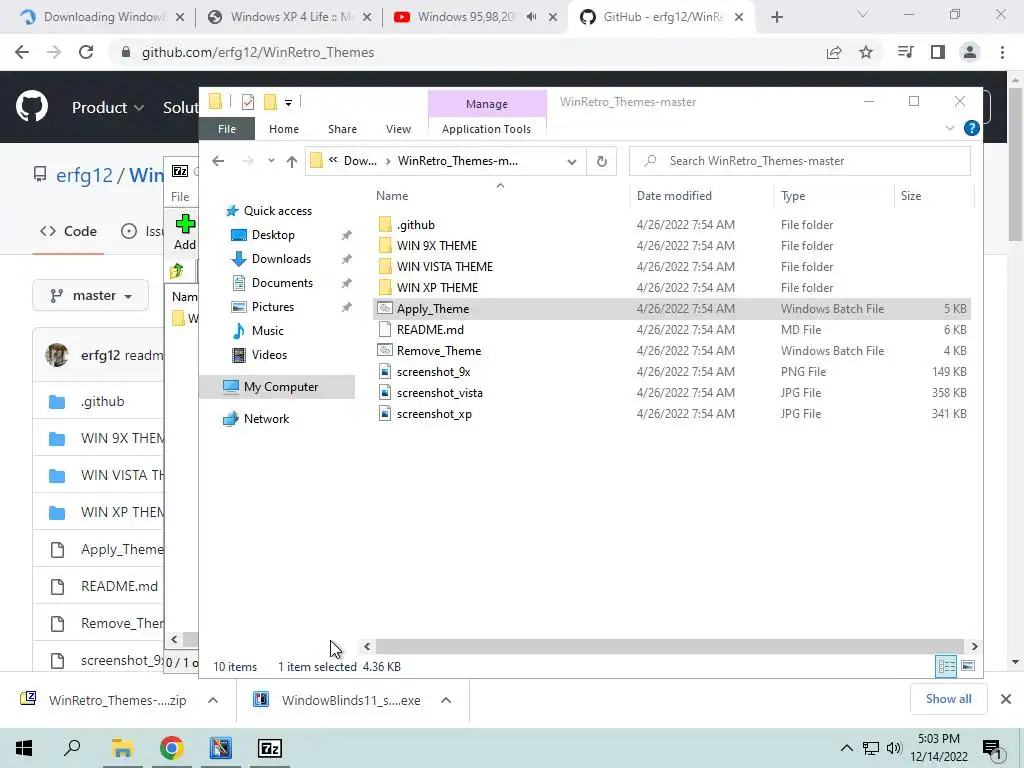
Task: Click the Explorer horizontal scrollbar
Action: (670, 646)
